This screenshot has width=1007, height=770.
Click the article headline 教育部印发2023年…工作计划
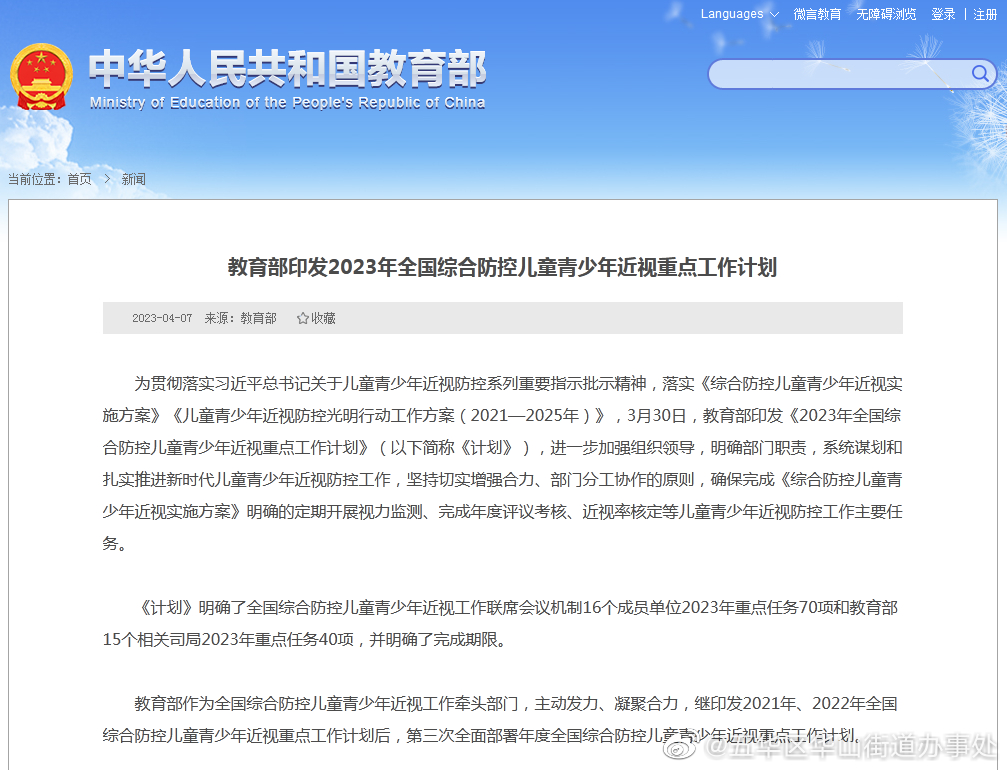[502, 267]
